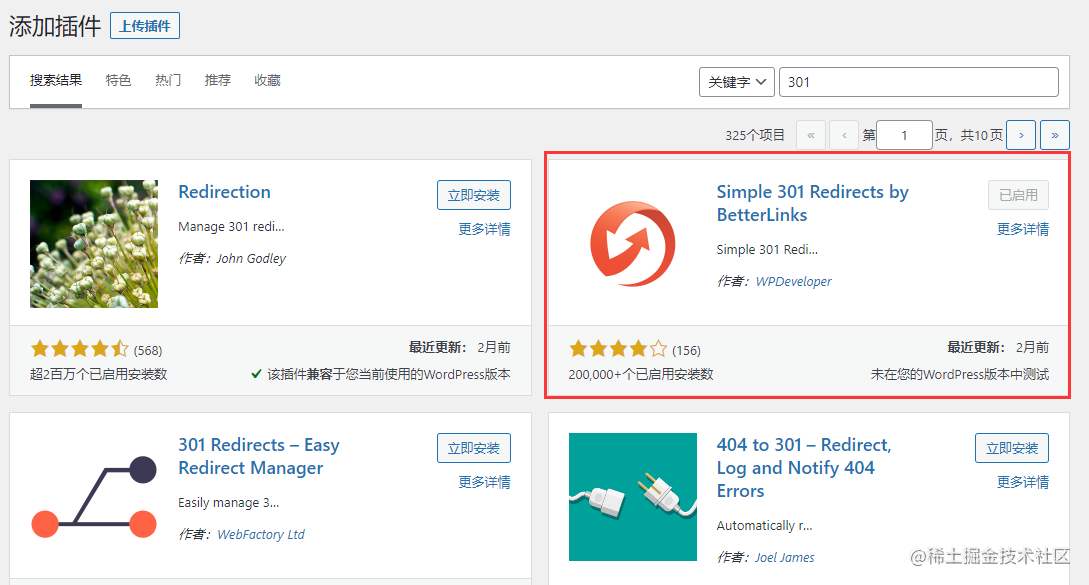Open the 热门 popular tab
1089x585 pixels.
point(168,81)
